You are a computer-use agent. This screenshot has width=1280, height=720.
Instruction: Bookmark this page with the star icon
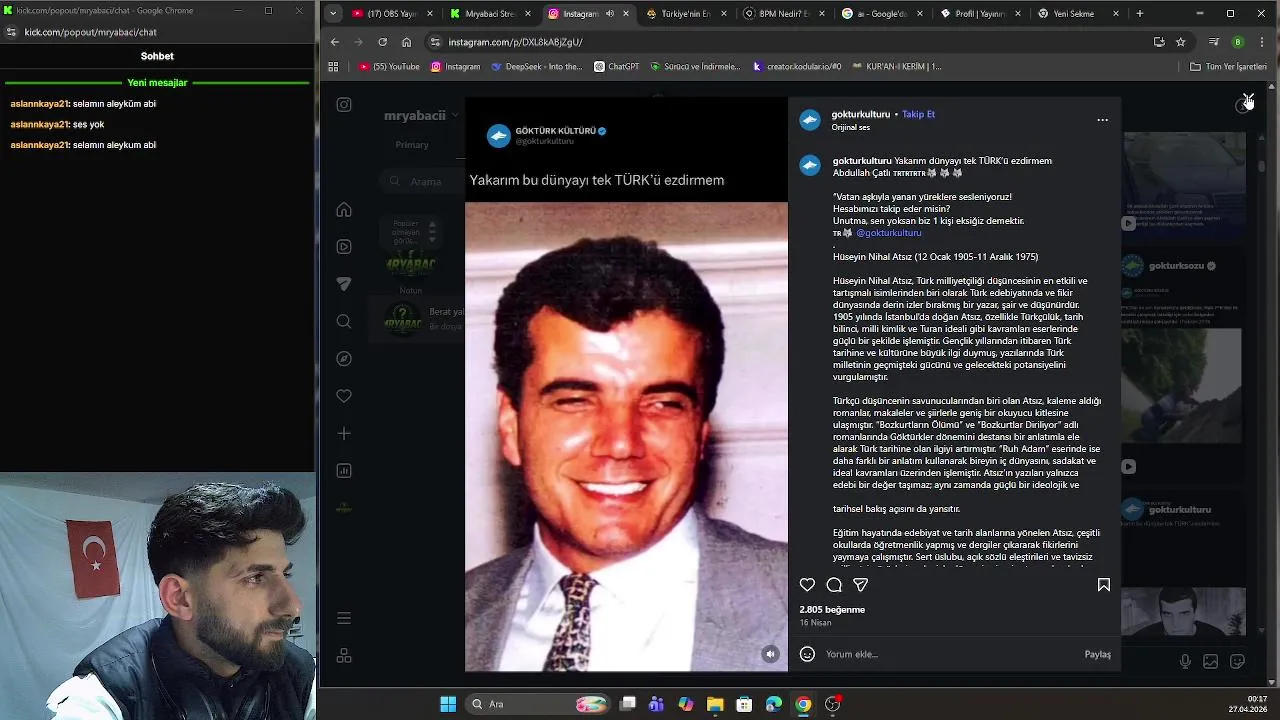(1181, 42)
